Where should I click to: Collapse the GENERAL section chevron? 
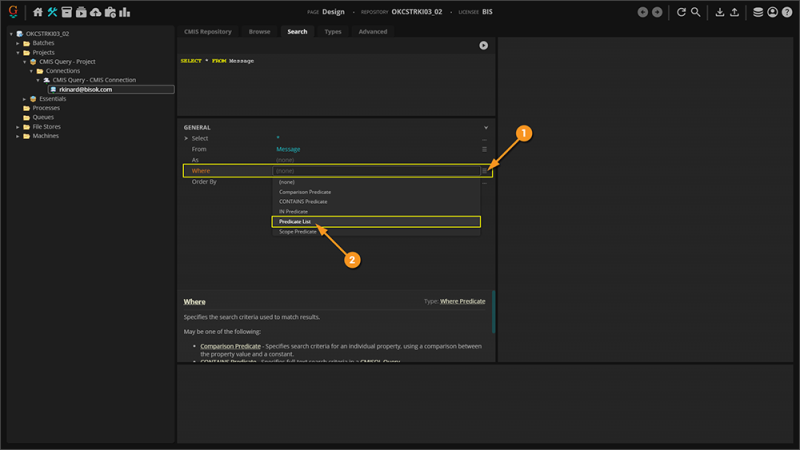[486, 128]
